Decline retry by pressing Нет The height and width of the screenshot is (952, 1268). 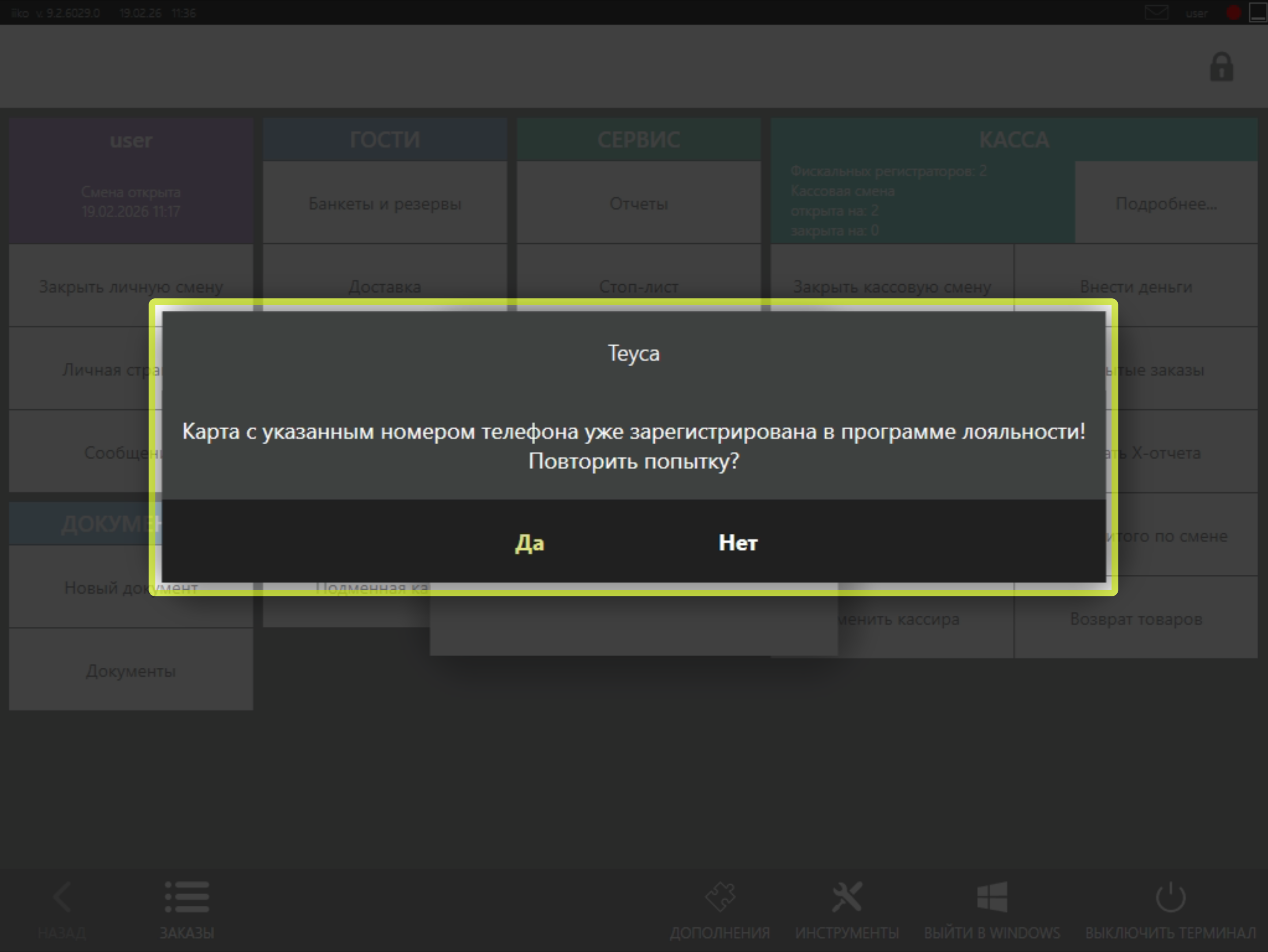[738, 542]
